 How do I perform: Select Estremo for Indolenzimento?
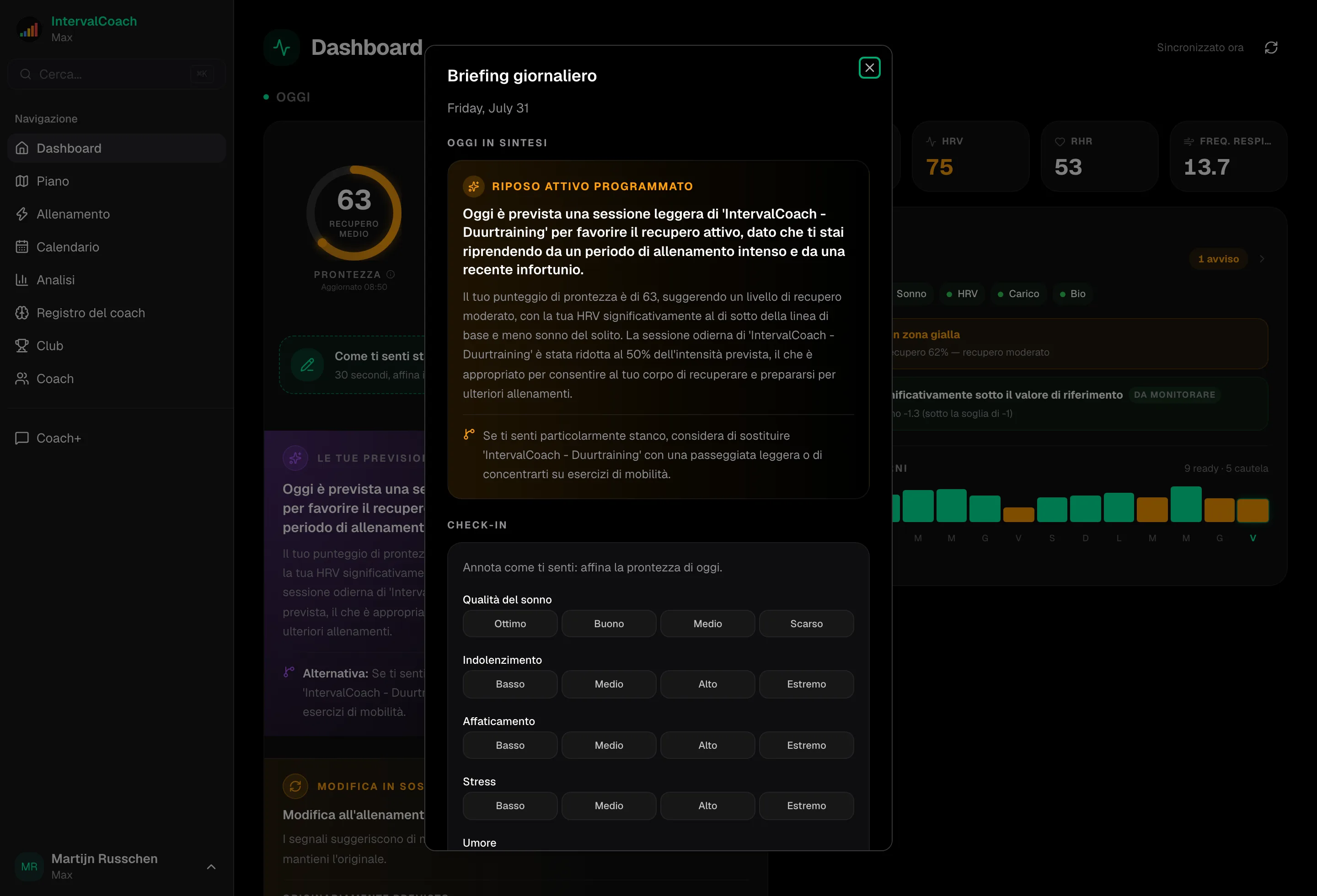pyautogui.click(x=806, y=684)
